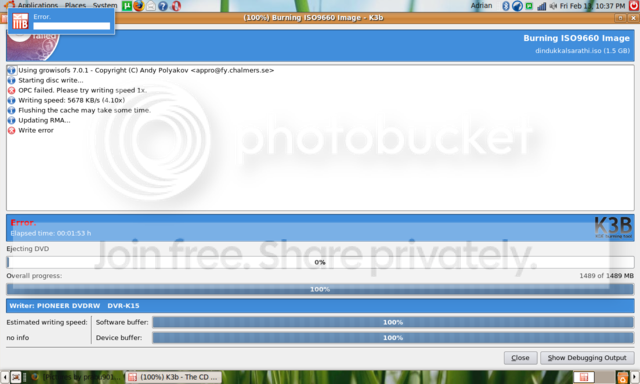Screen dimensions: 640x384
Task: Switch to Pictures by Firefox taskbar window
Action: tap(77, 377)
